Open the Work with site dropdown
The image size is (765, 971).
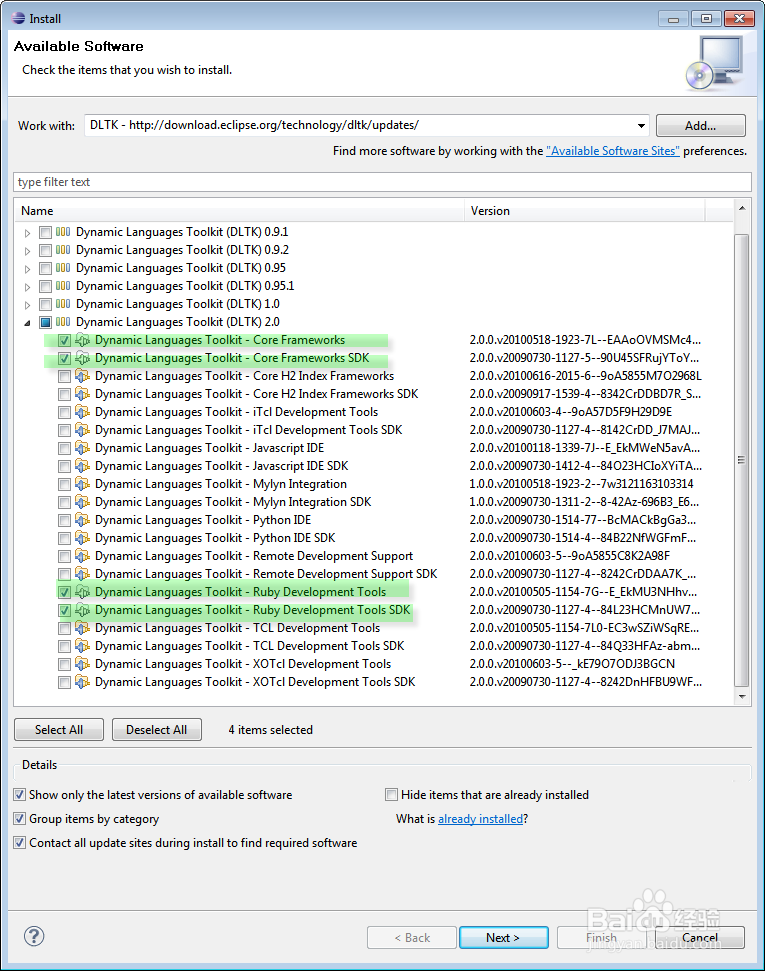640,126
